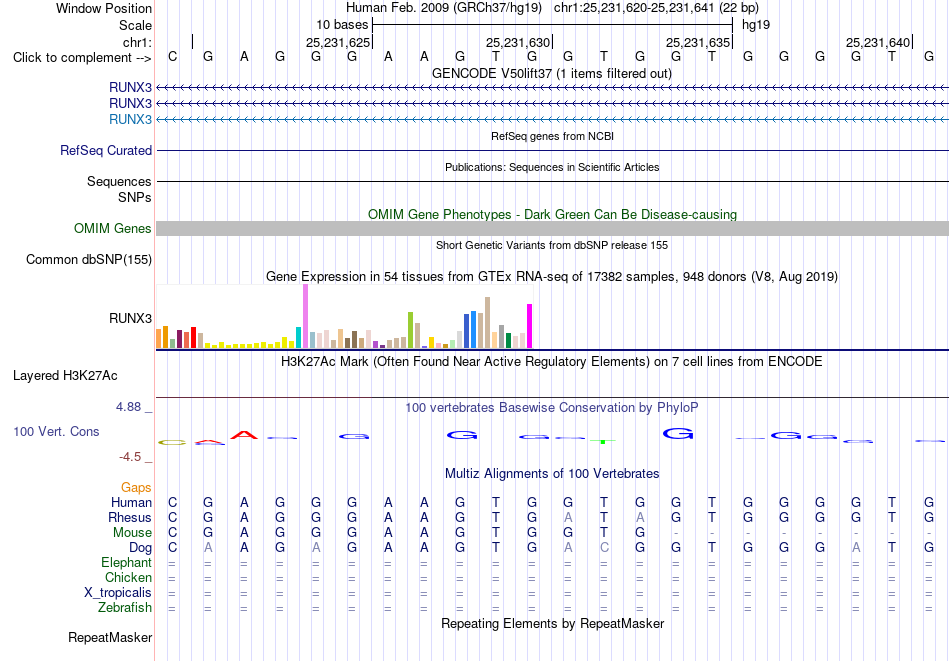This screenshot has height=661, width=950.
Task: Click the Rhesus species label
Action: coord(130,517)
